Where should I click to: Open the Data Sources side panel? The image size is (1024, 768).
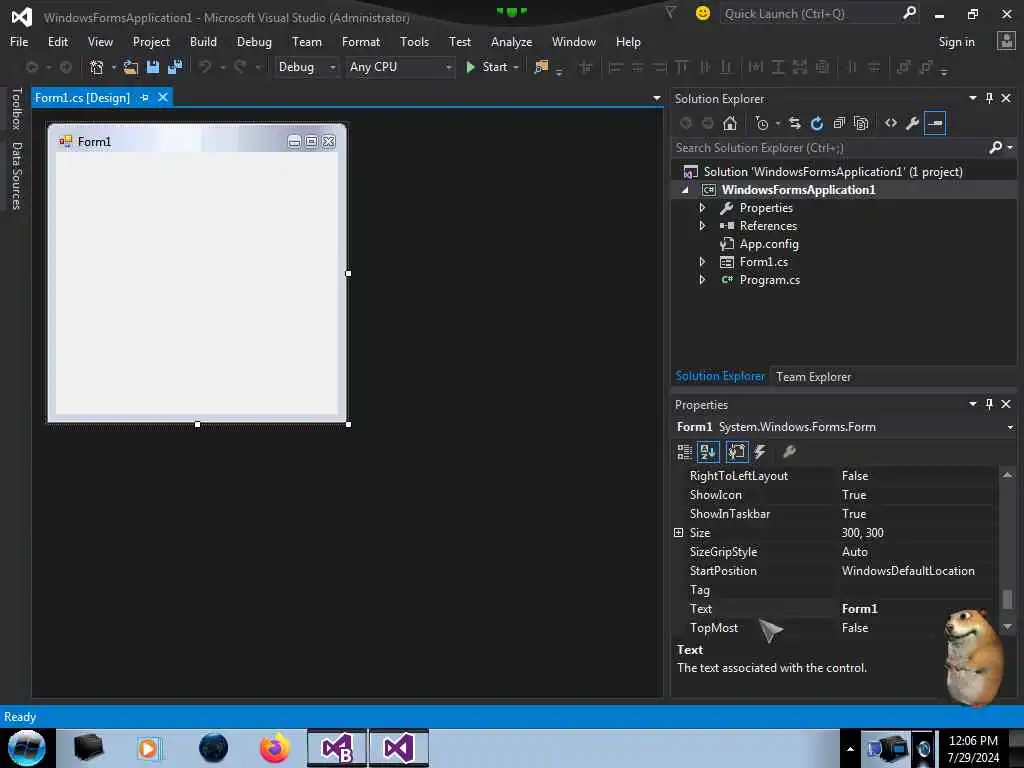tap(17, 176)
